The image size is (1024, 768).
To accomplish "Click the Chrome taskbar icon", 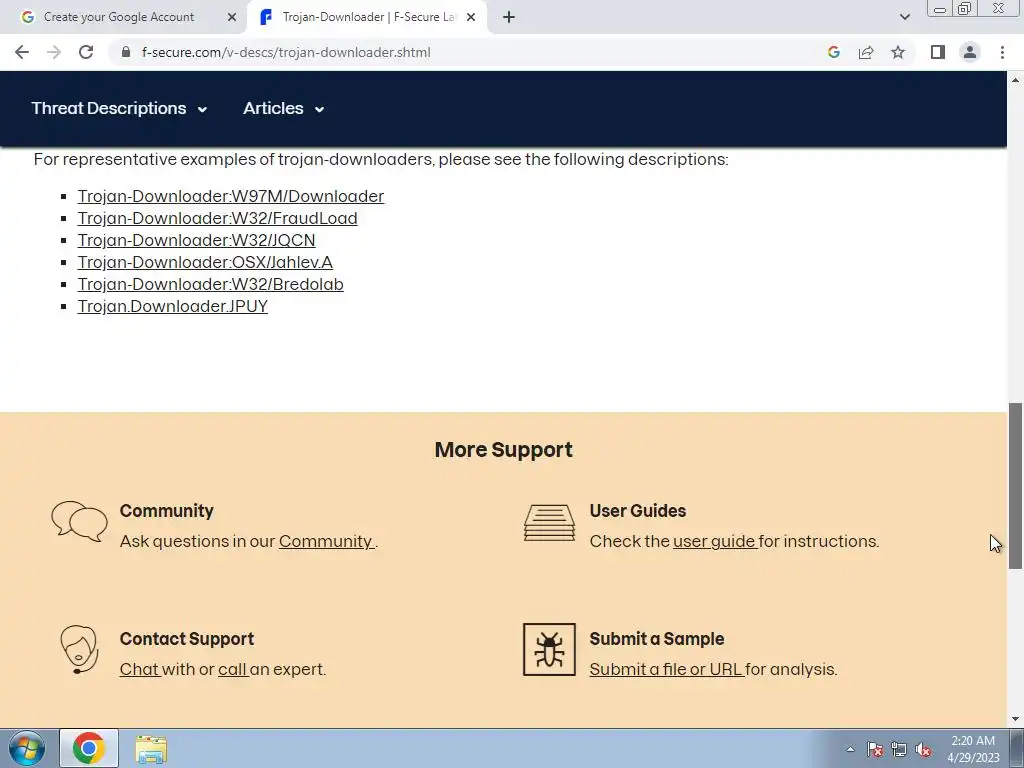I will point(89,748).
